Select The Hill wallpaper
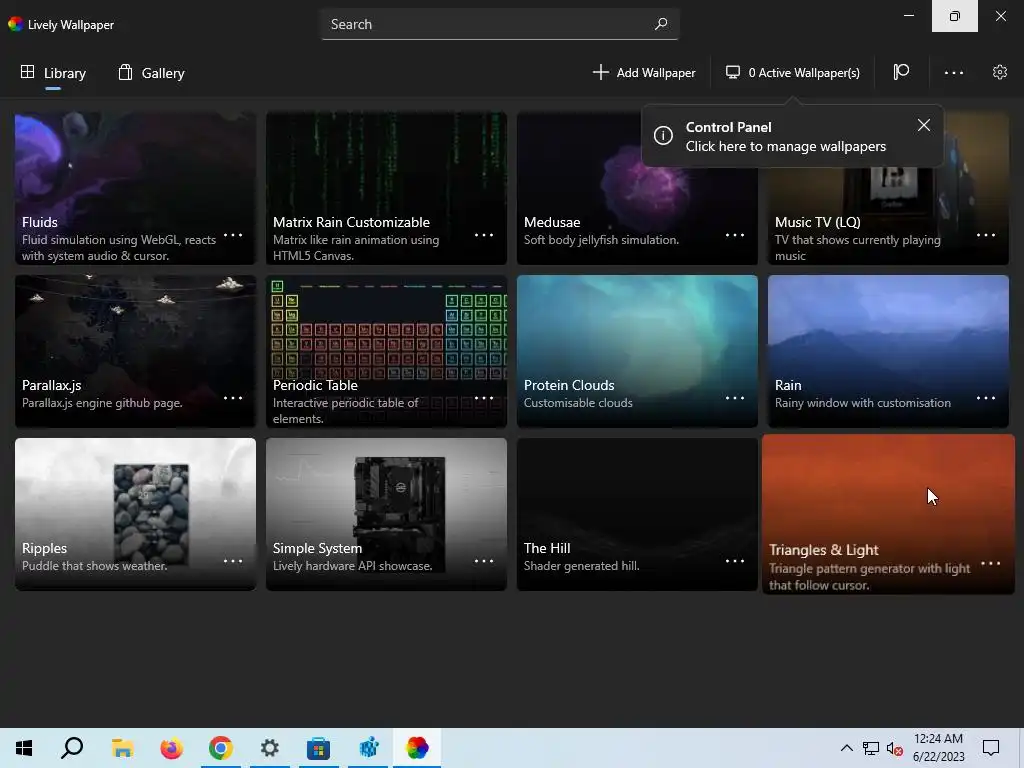 click(x=637, y=515)
